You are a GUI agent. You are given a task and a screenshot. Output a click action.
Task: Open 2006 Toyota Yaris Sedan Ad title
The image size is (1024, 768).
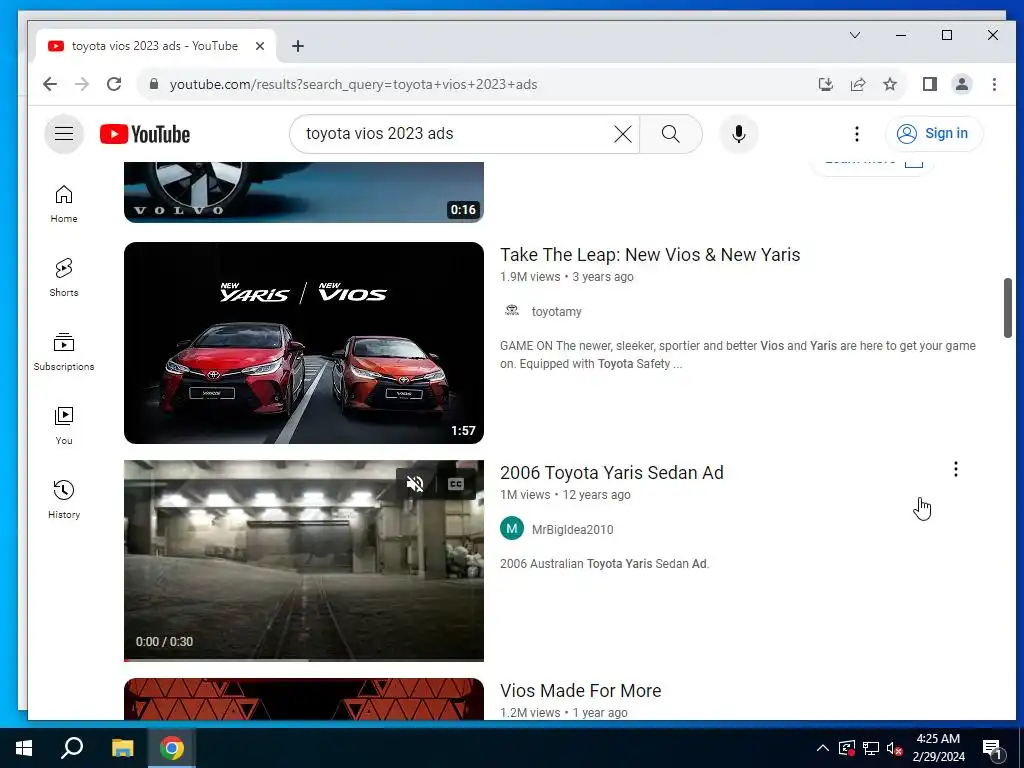612,473
